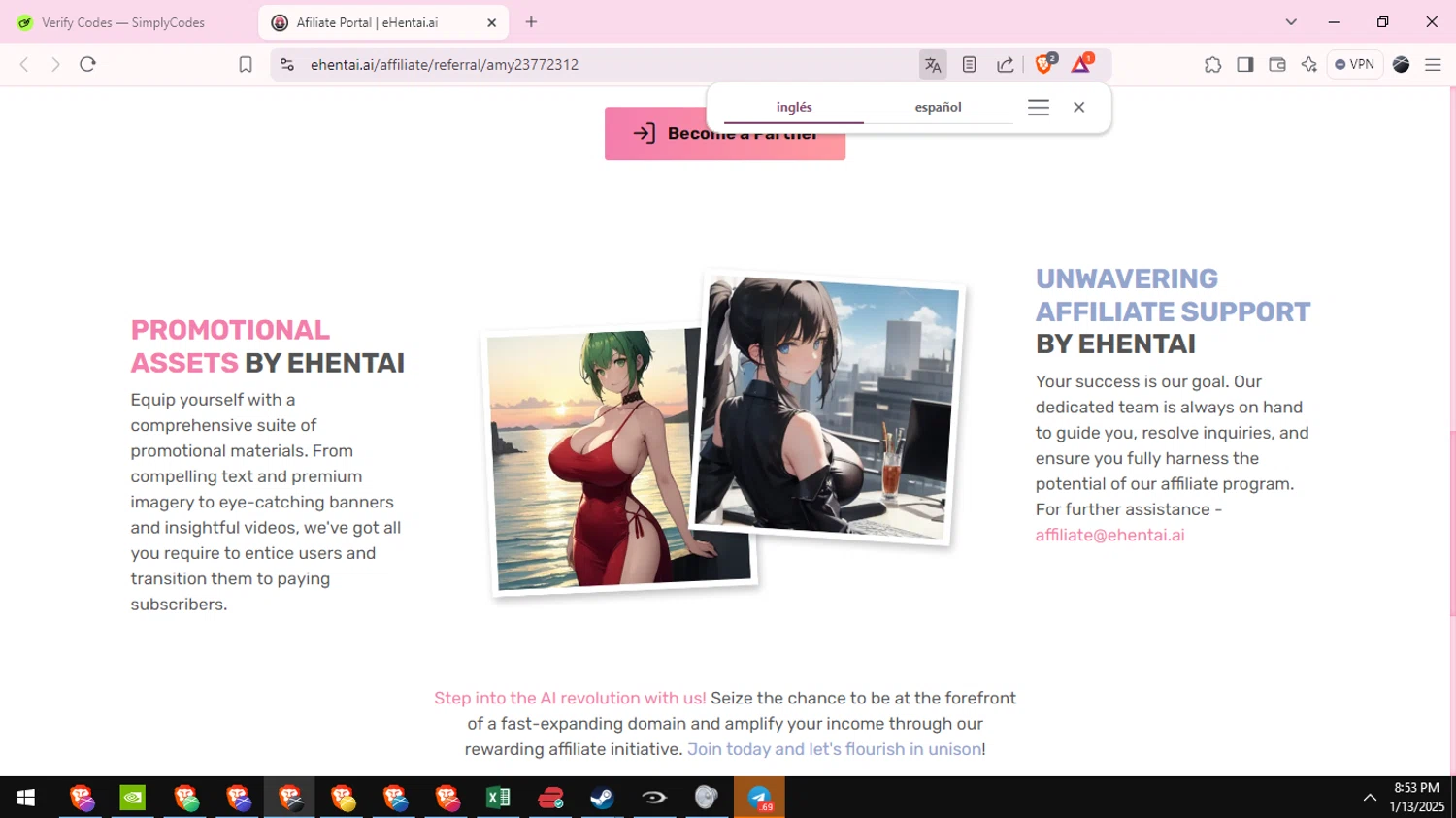Select español in the translate popup
1456x818 pixels.
pos(938,107)
